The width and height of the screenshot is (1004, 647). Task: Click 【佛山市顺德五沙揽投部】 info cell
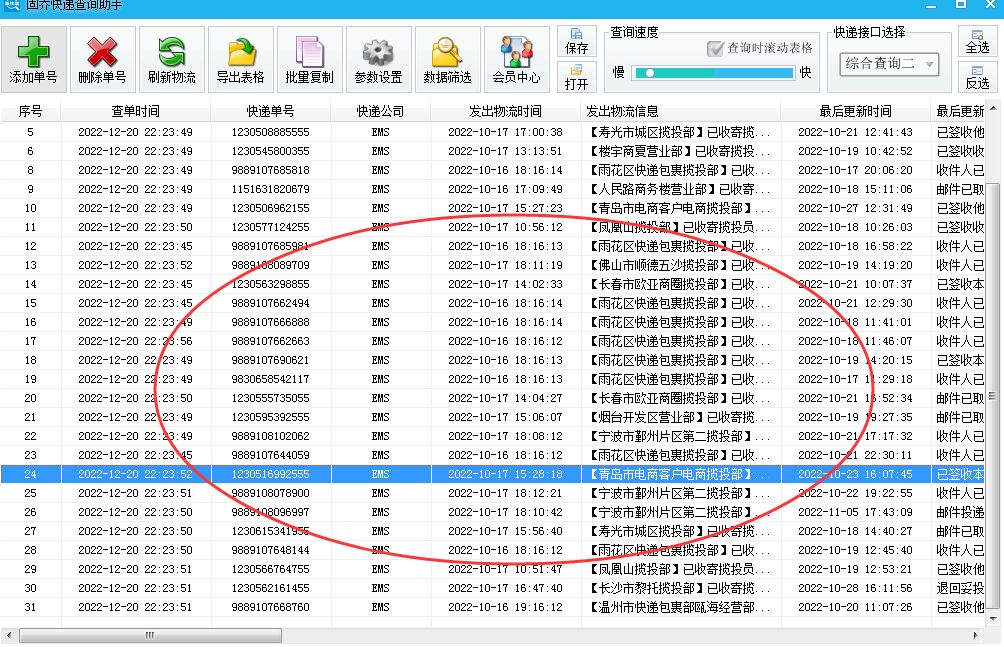click(x=679, y=265)
